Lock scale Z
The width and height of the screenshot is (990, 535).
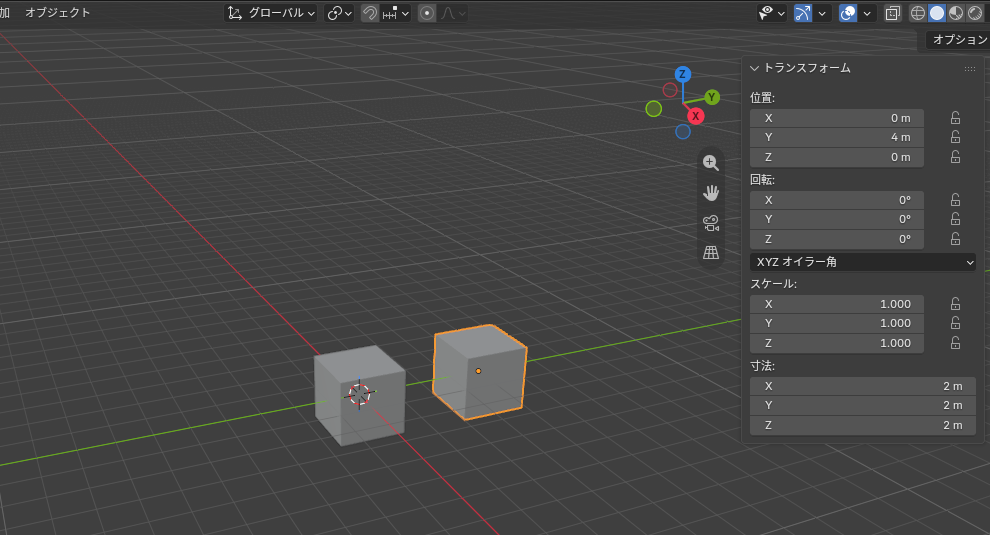955,342
